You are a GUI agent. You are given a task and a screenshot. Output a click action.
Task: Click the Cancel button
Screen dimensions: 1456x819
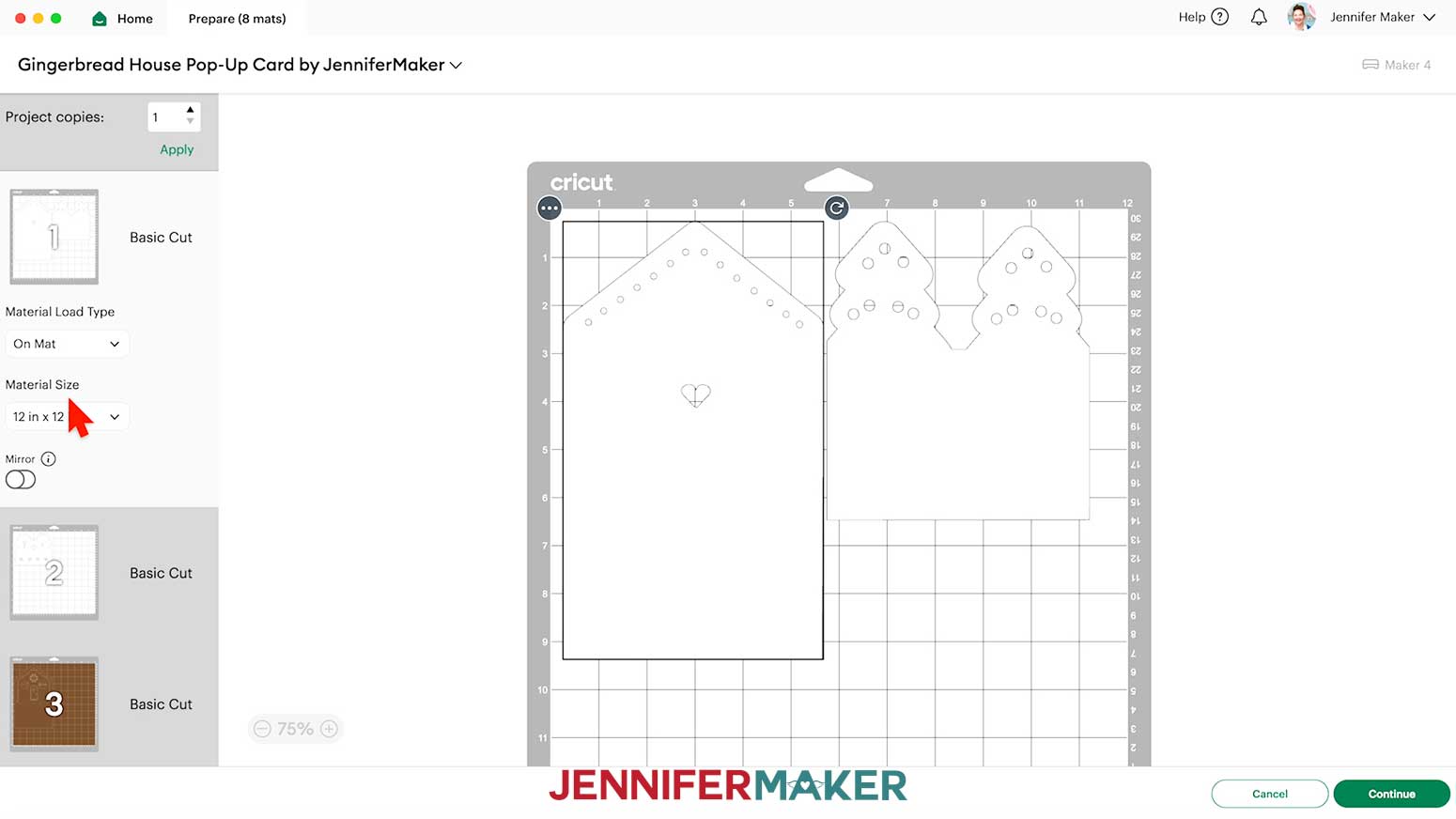1270,794
